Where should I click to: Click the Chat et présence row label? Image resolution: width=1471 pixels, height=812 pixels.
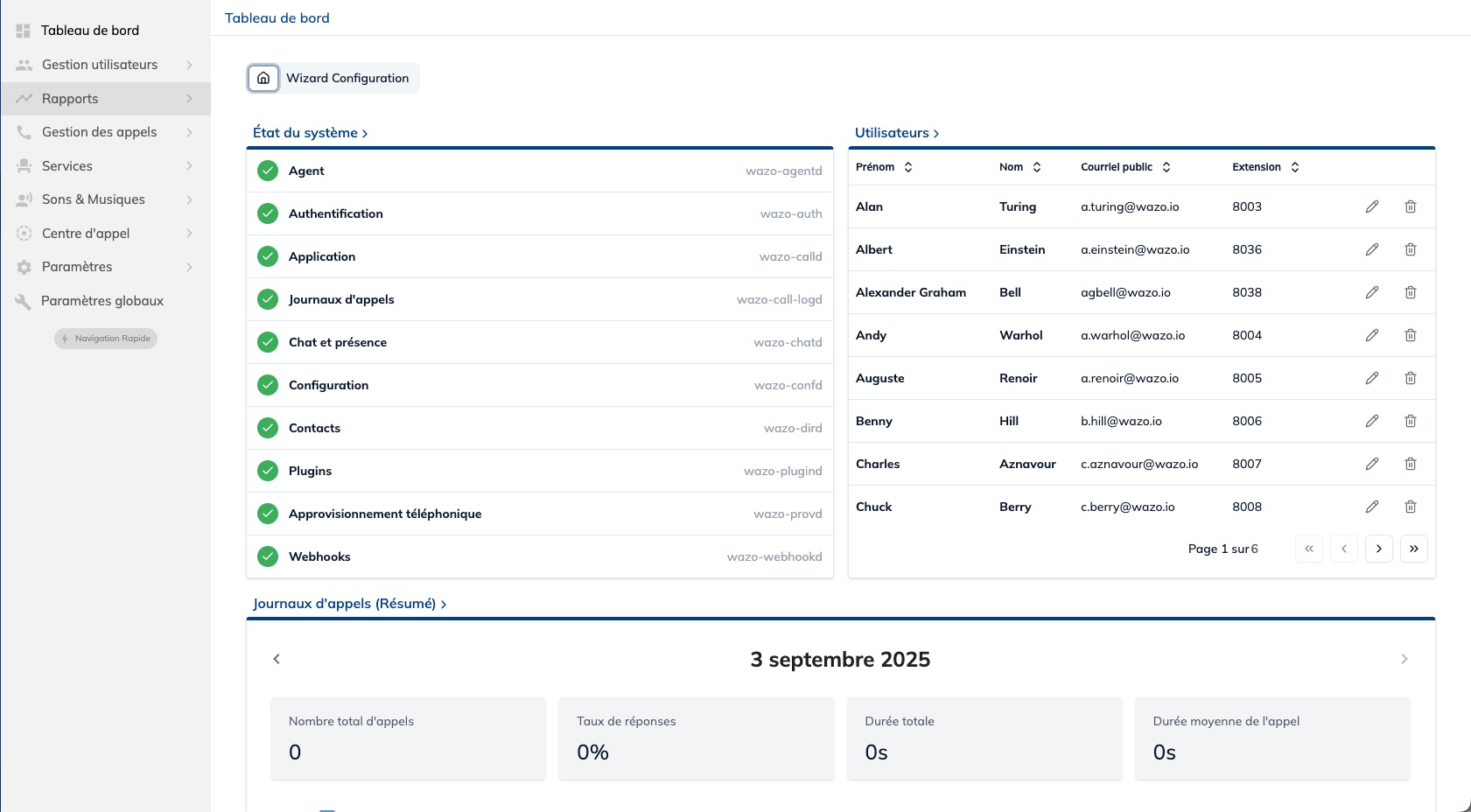[338, 342]
